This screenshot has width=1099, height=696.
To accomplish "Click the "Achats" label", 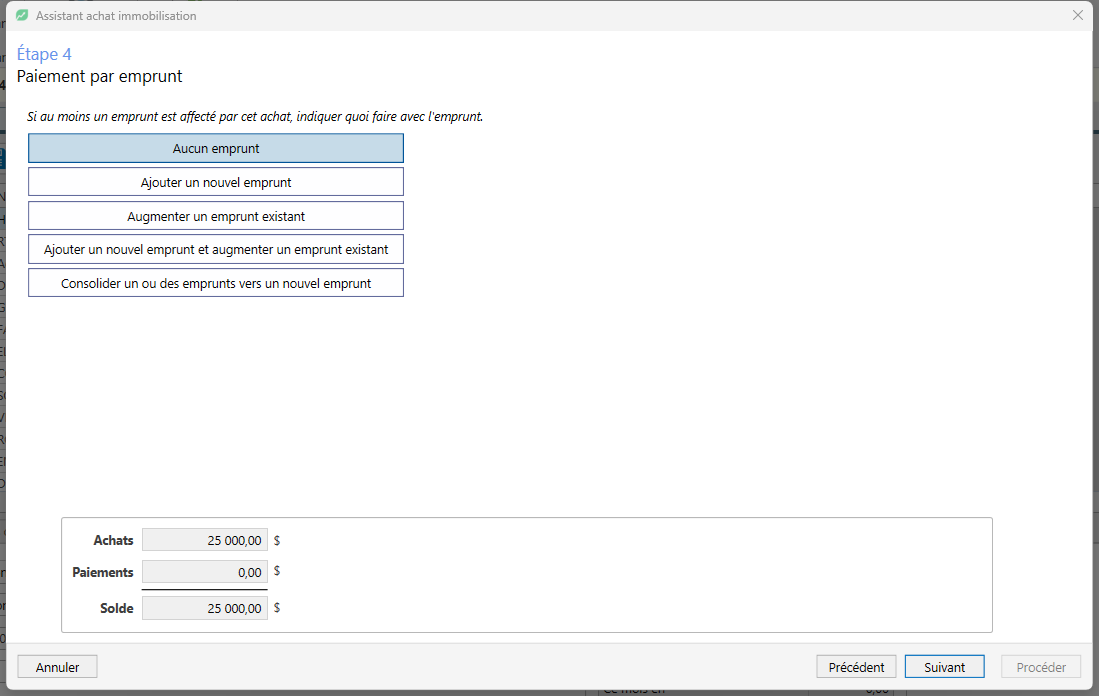I will [x=114, y=540].
